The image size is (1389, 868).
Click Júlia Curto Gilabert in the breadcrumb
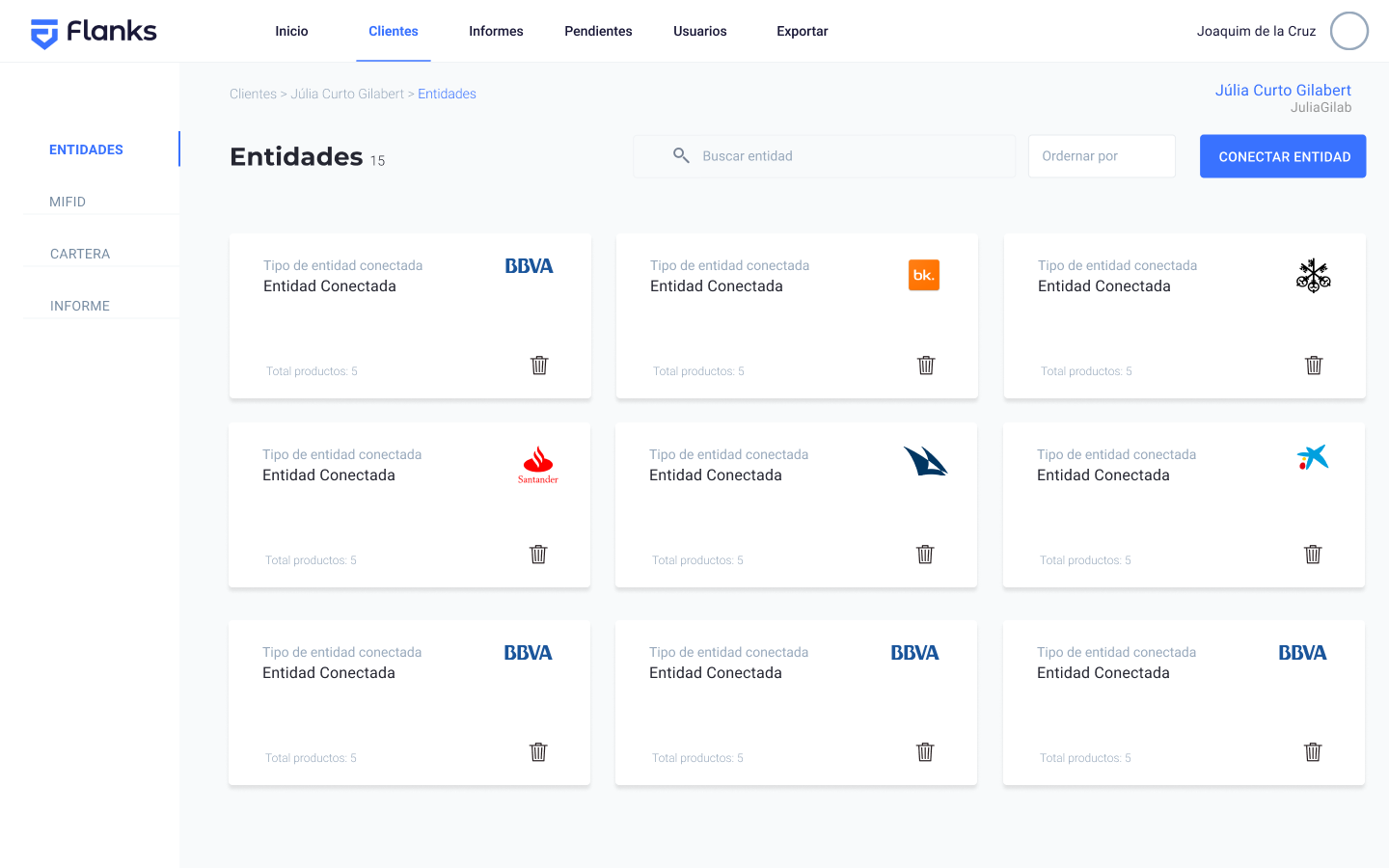coord(347,94)
